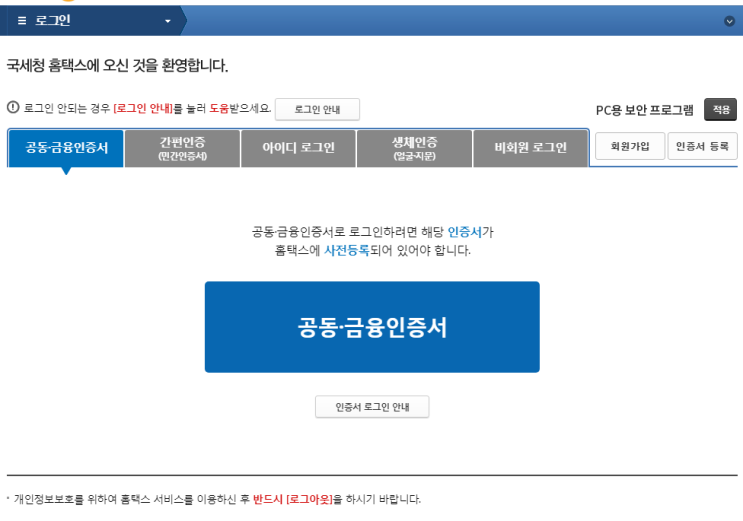The image size is (743, 521).
Task: Click the large blue 공동·금융인증서 login button
Action: pos(372,327)
